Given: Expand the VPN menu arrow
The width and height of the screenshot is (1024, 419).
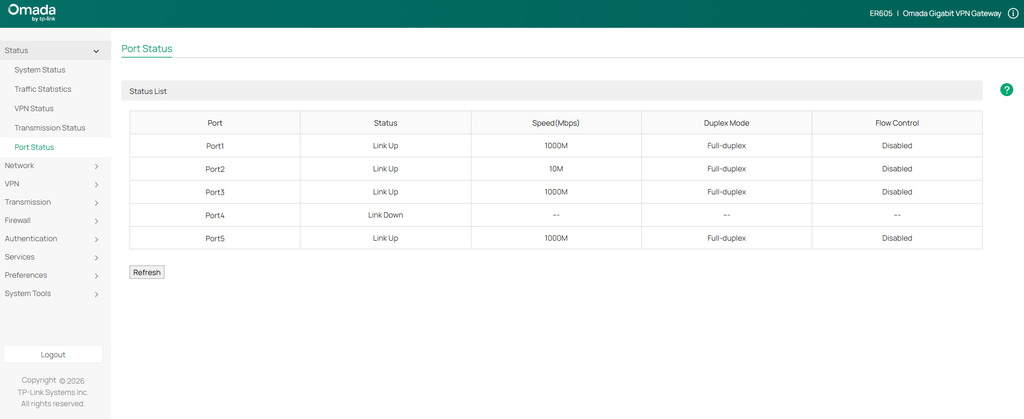Looking at the screenshot, I should pyautogui.click(x=97, y=185).
